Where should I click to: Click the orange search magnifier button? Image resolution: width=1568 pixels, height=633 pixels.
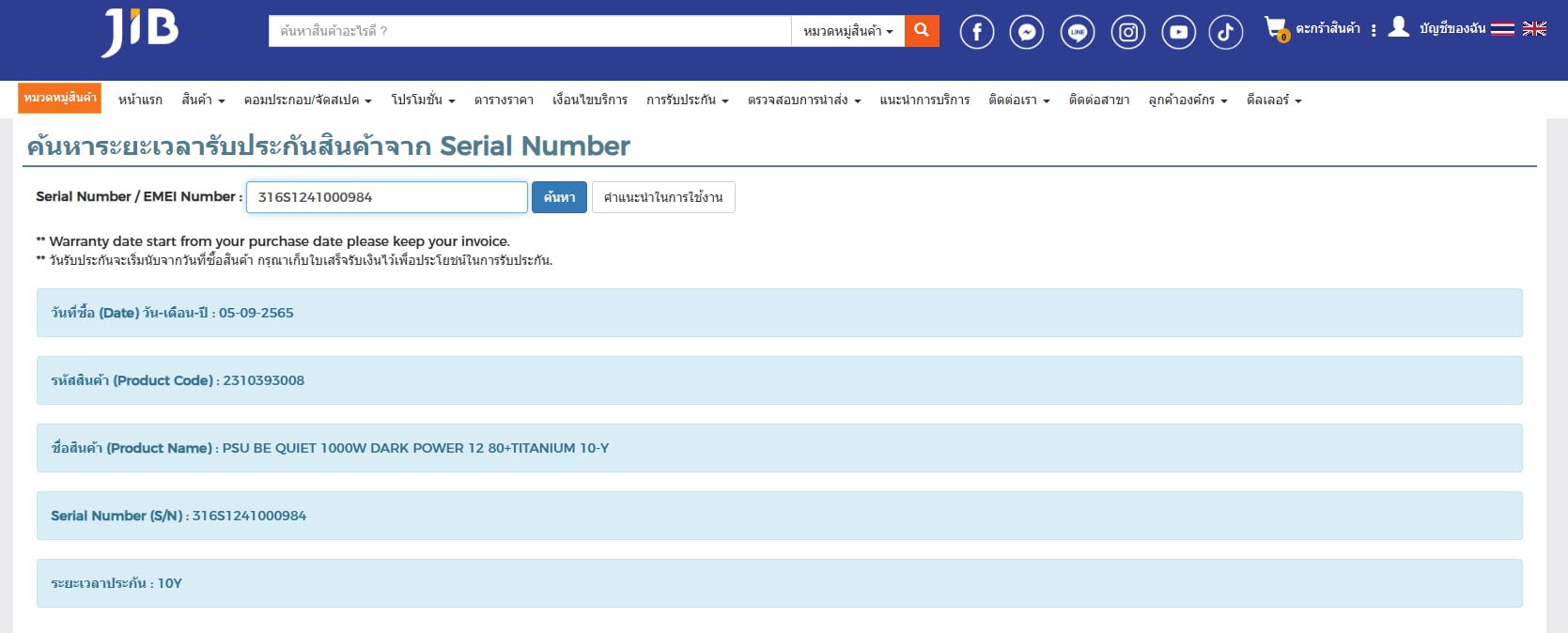922,31
